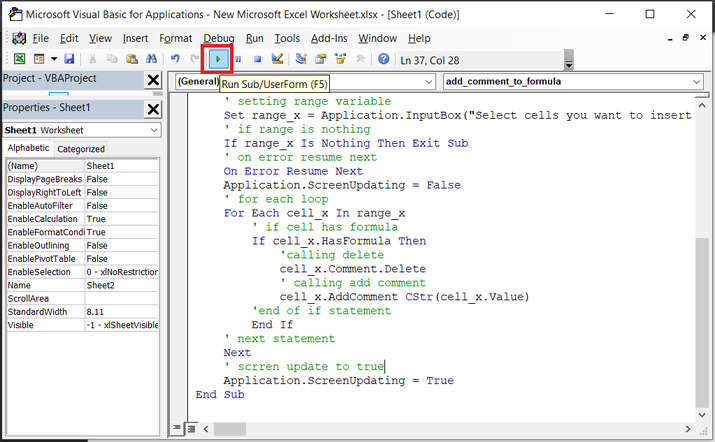This screenshot has width=715, height=442.
Task: Open the Object Browser icon
Action: [x=341, y=59]
